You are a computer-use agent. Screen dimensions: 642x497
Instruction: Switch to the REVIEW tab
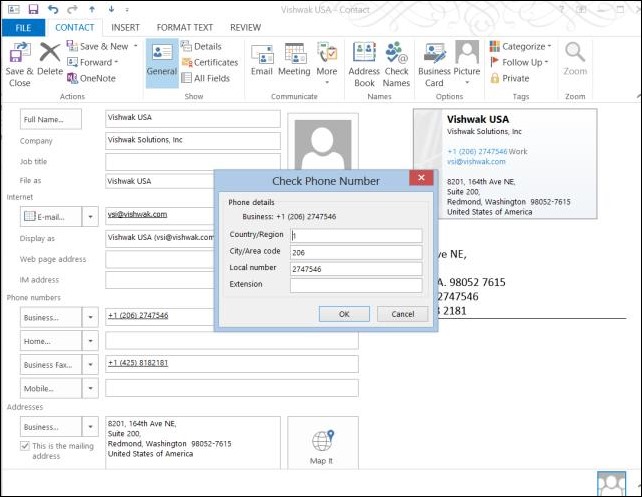pos(245,27)
